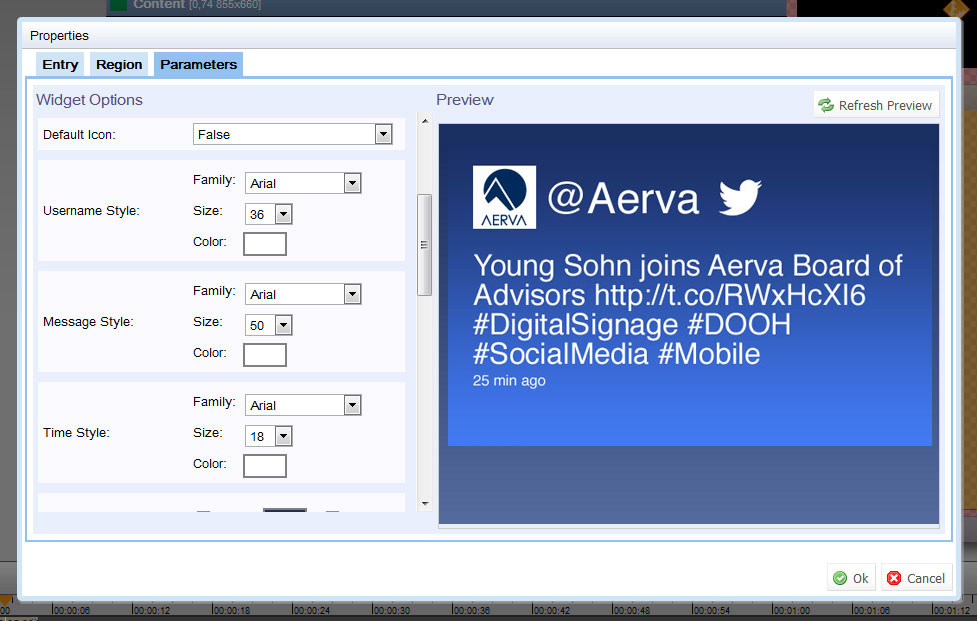This screenshot has width=977, height=621.
Task: Click the Properties dialog title
Action: point(59,36)
